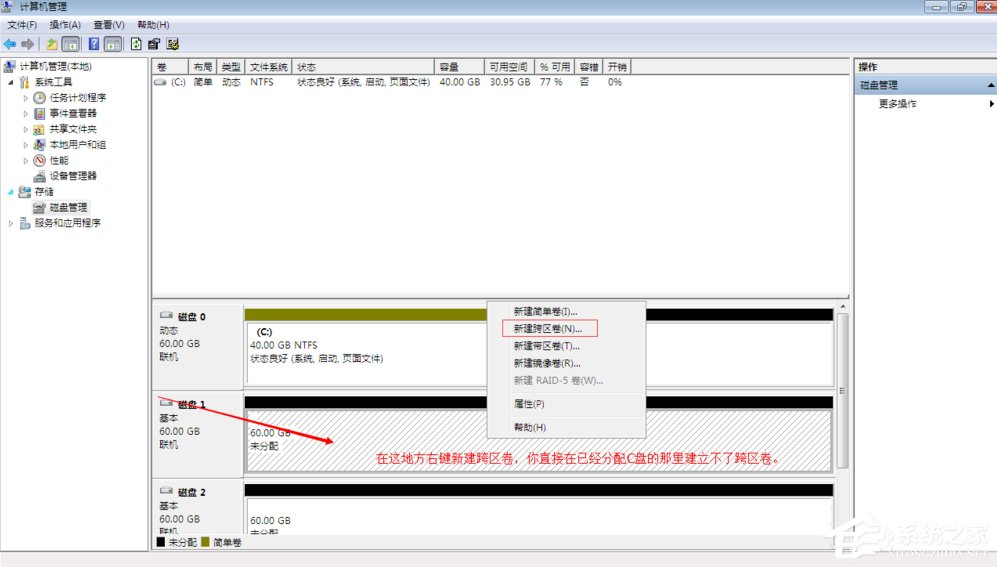Select the 性能 monitor icon

(39, 160)
